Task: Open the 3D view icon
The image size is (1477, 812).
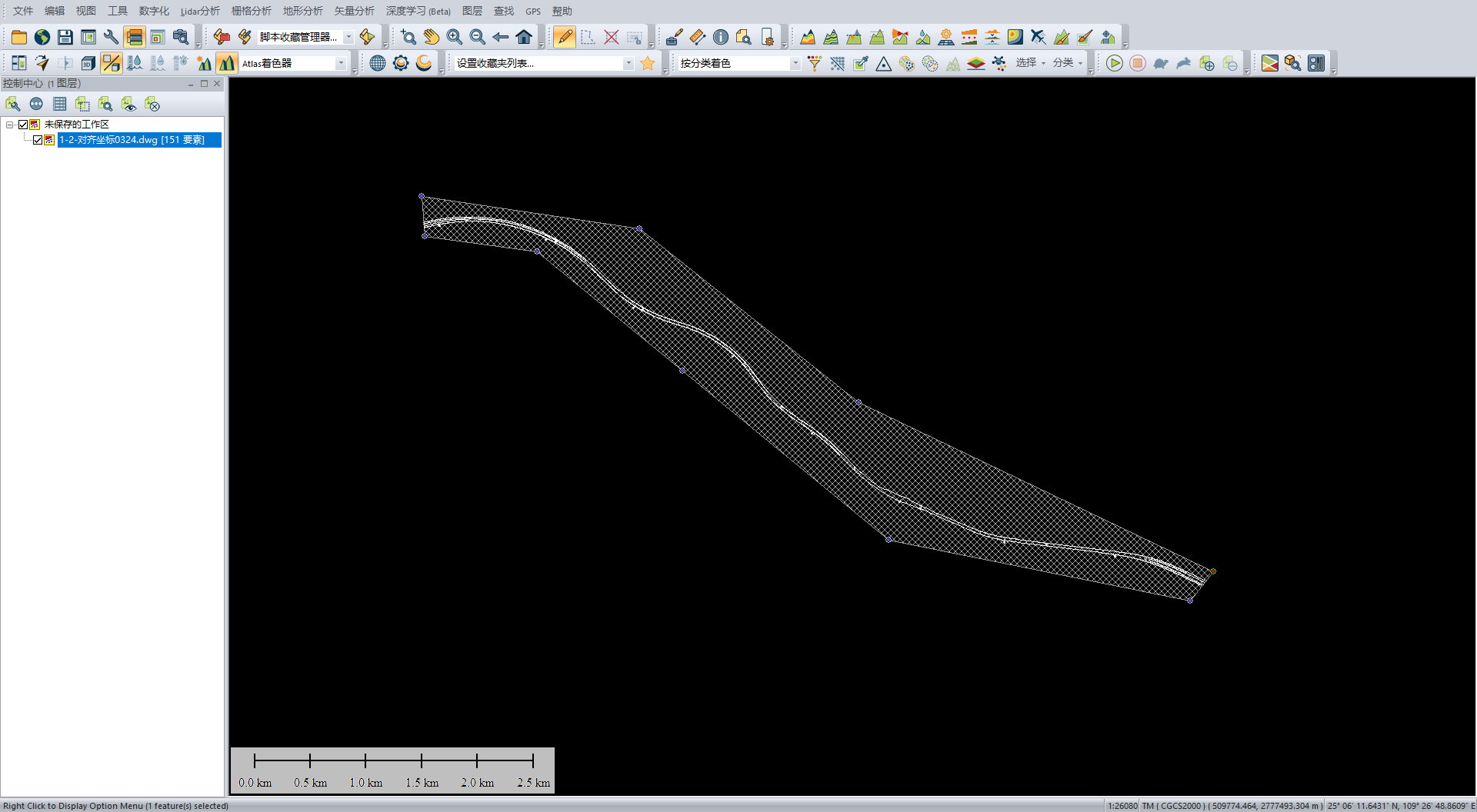Action: point(88,63)
